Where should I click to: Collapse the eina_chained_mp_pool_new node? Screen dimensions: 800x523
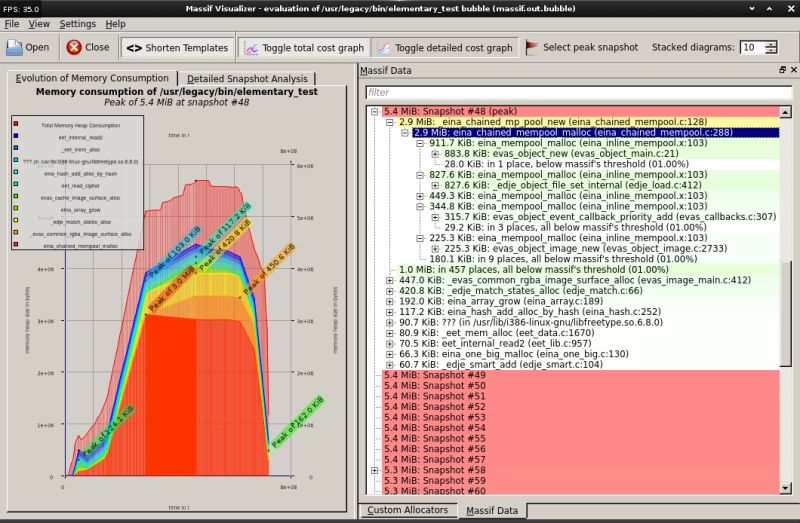[390, 122]
